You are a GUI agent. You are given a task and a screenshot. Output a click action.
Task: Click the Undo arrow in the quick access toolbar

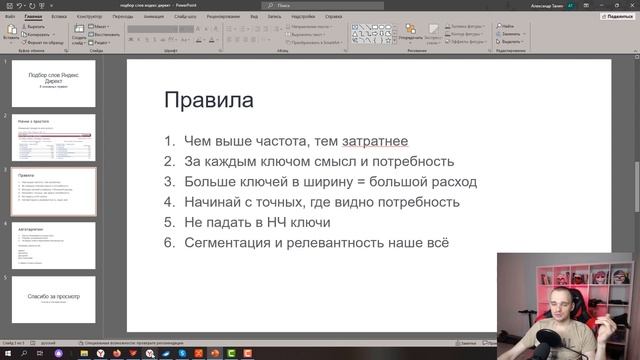point(19,6)
